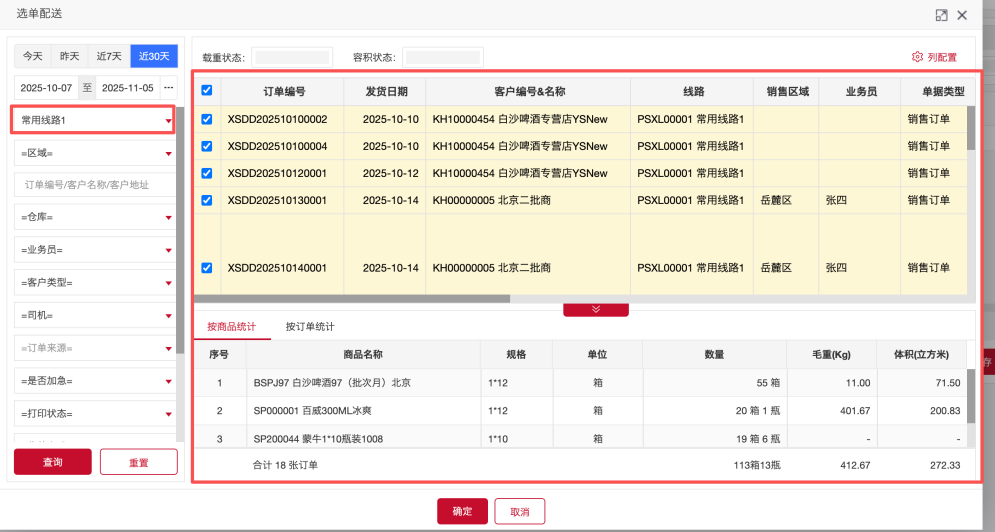The height and width of the screenshot is (532, 995).
Task: Select the 近7天 date filter tab
Action: coord(109,56)
